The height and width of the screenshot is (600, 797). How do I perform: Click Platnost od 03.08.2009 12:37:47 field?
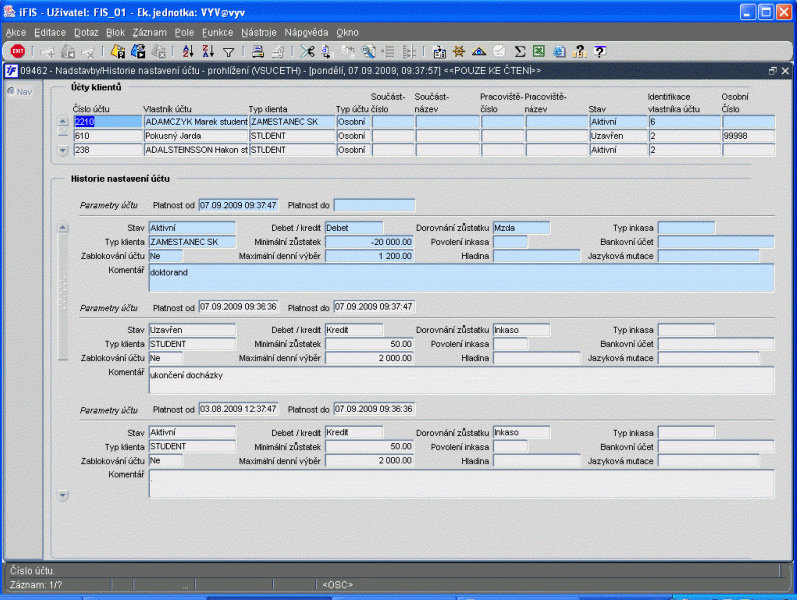pyautogui.click(x=238, y=409)
